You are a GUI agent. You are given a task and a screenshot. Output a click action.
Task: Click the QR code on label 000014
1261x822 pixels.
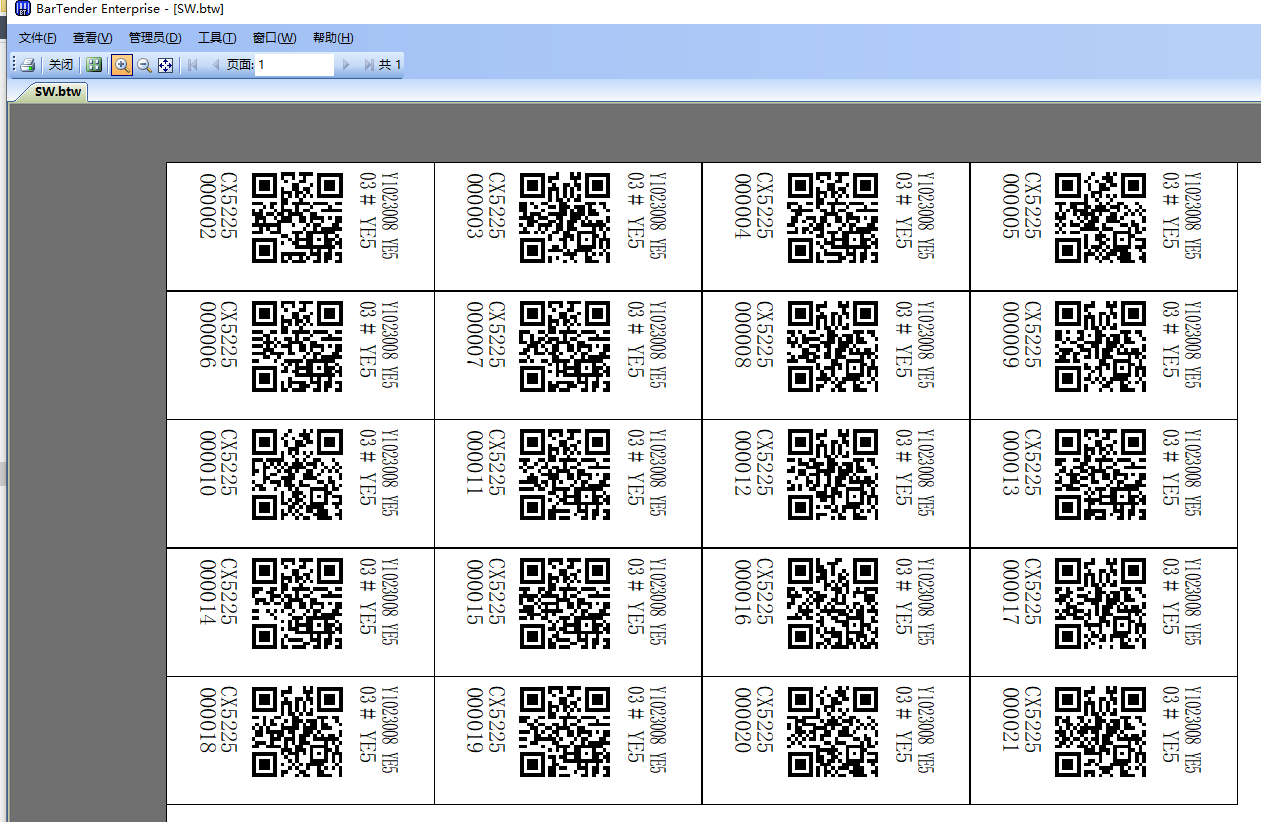(297, 603)
